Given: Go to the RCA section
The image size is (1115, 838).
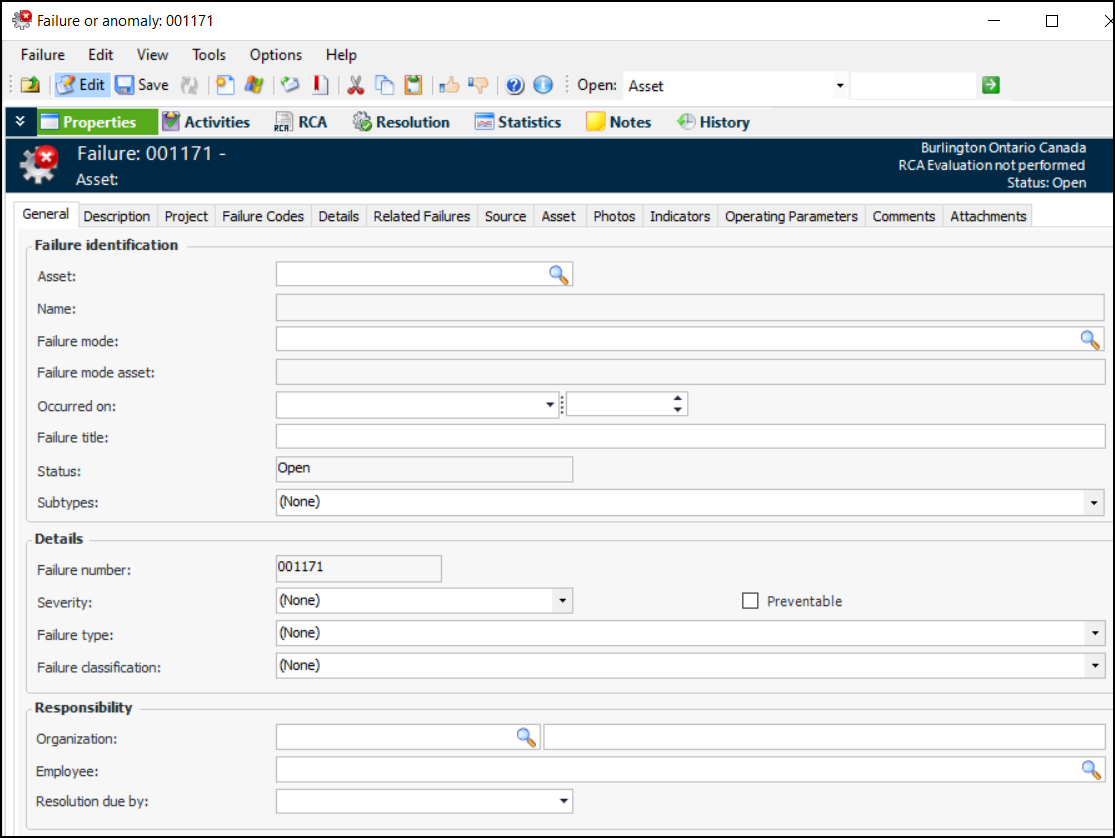Looking at the screenshot, I should pyautogui.click(x=300, y=122).
